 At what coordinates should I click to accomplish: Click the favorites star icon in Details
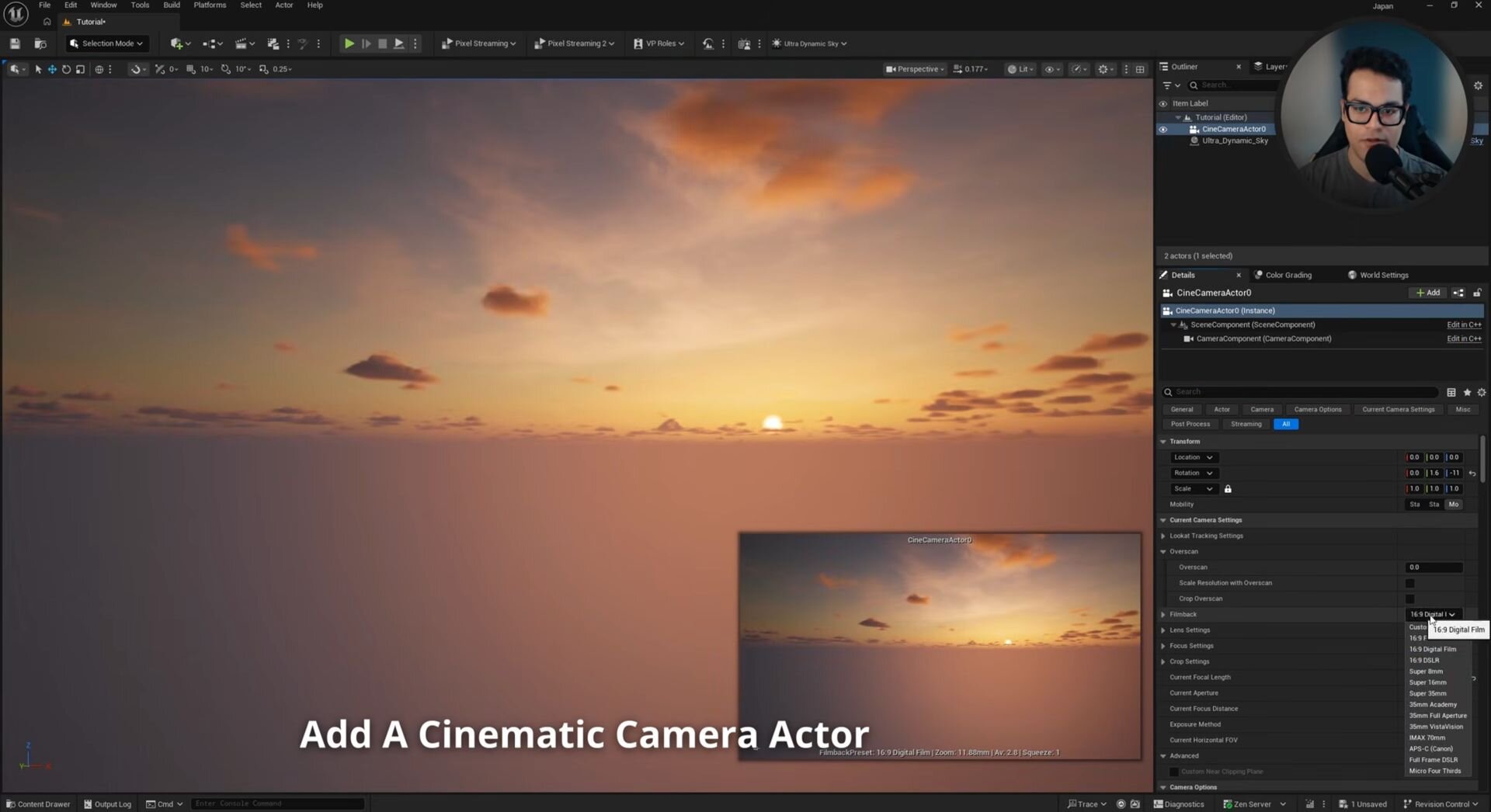1467,393
